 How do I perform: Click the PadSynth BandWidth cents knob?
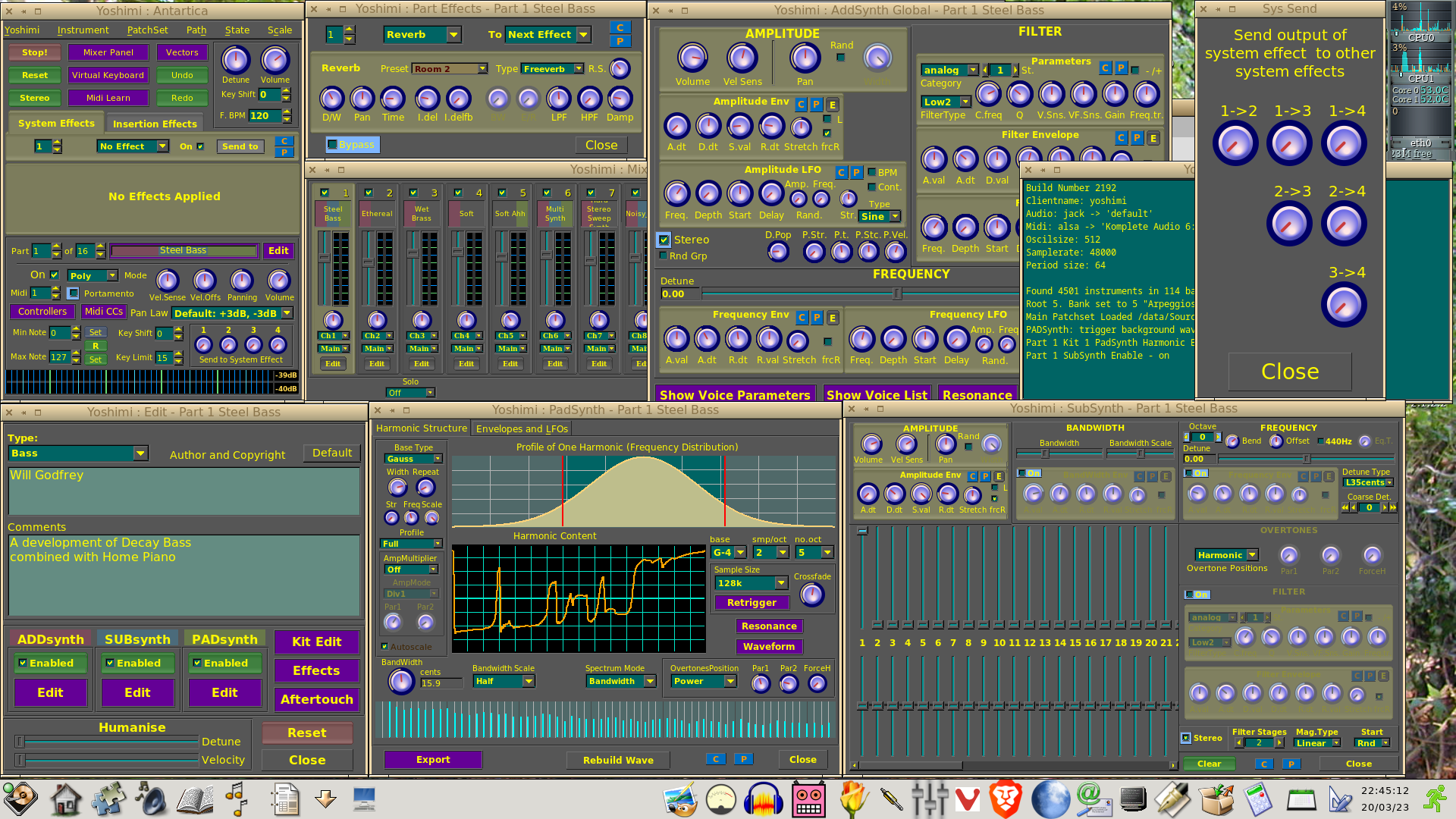tap(400, 681)
